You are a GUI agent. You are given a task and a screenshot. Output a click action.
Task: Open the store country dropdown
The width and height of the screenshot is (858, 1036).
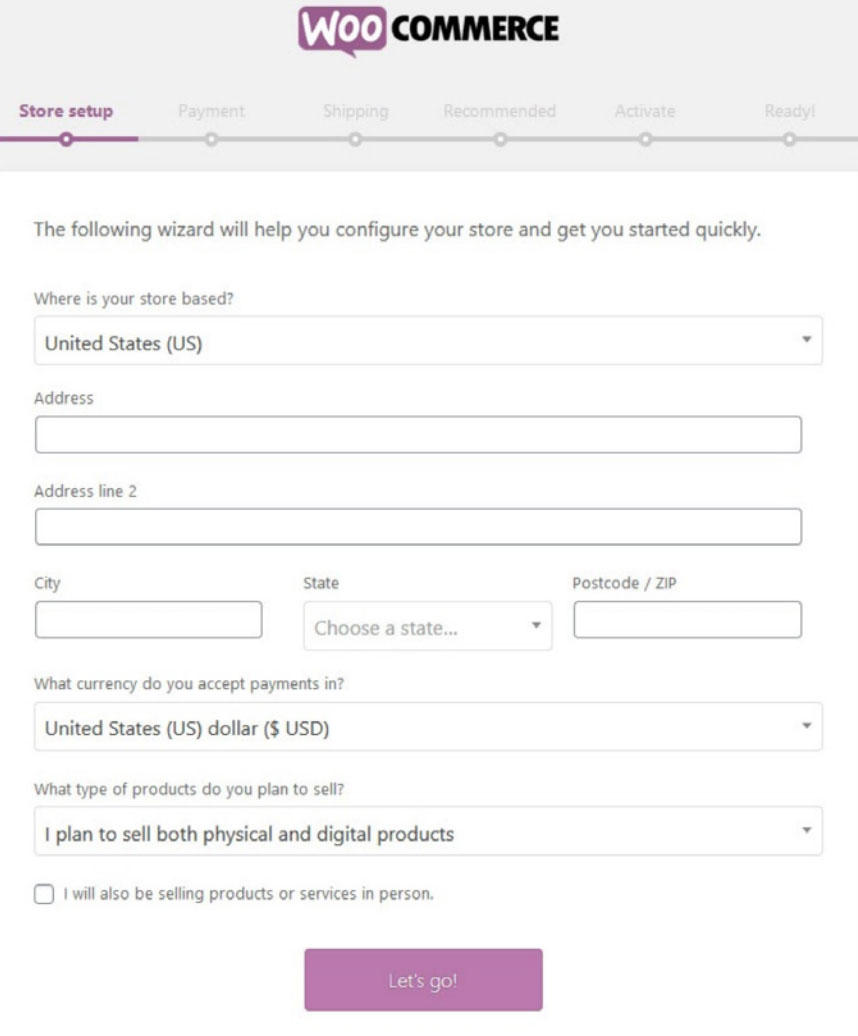point(428,342)
